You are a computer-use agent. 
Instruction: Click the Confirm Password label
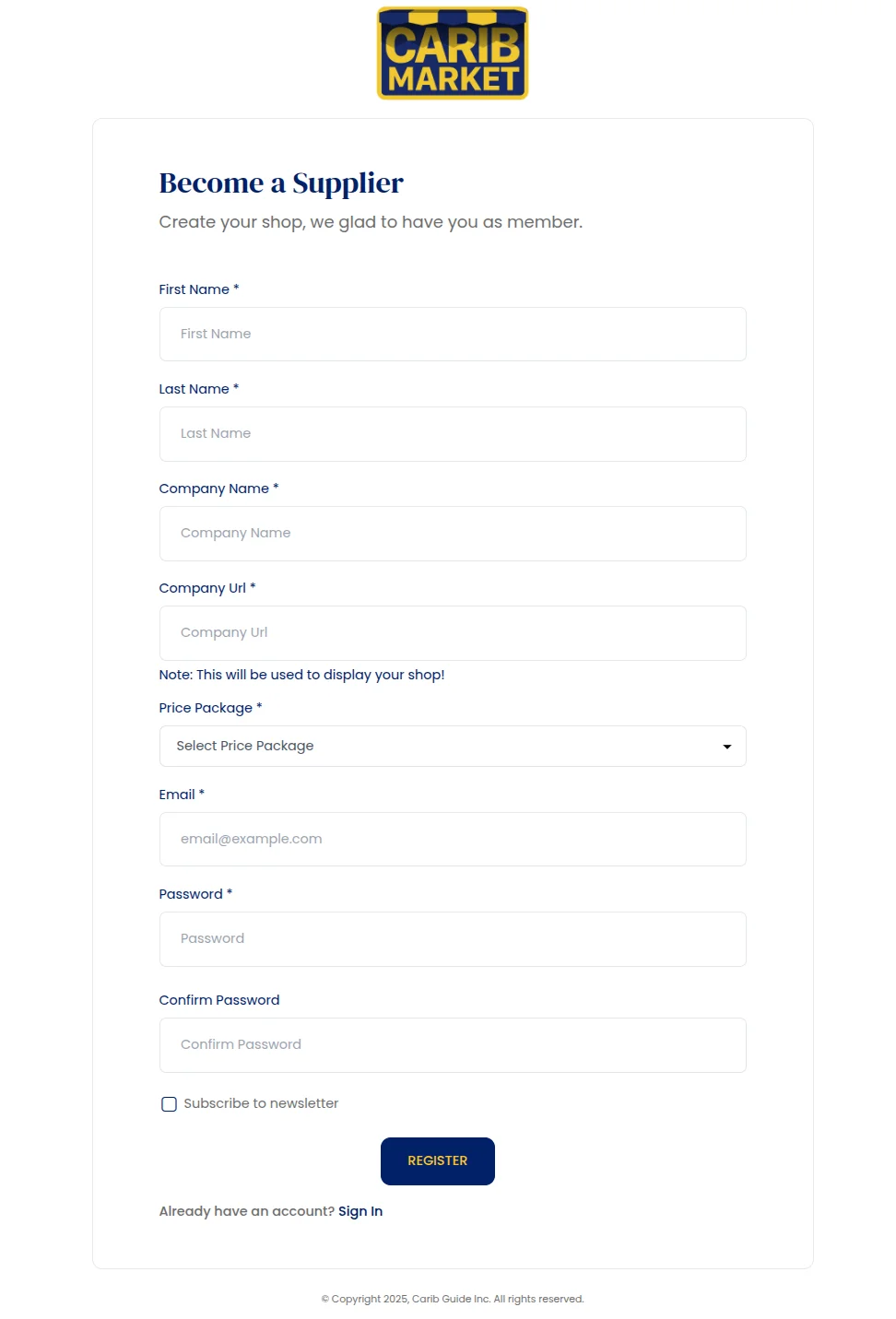[219, 1000]
